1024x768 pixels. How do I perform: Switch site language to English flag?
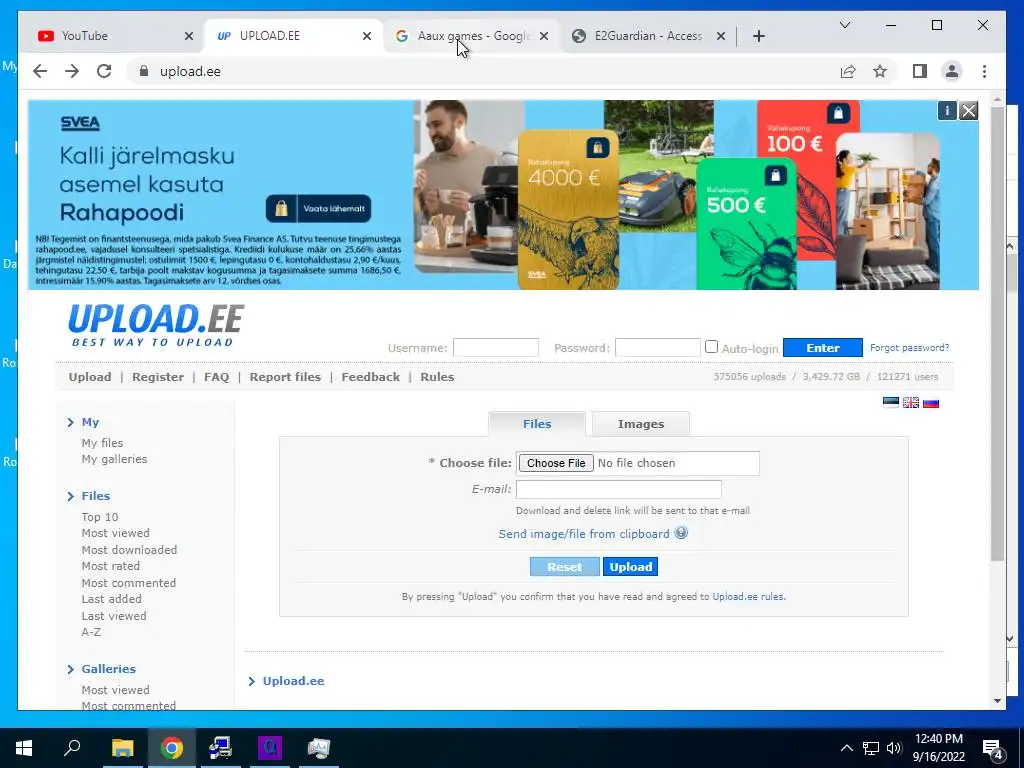(x=911, y=402)
